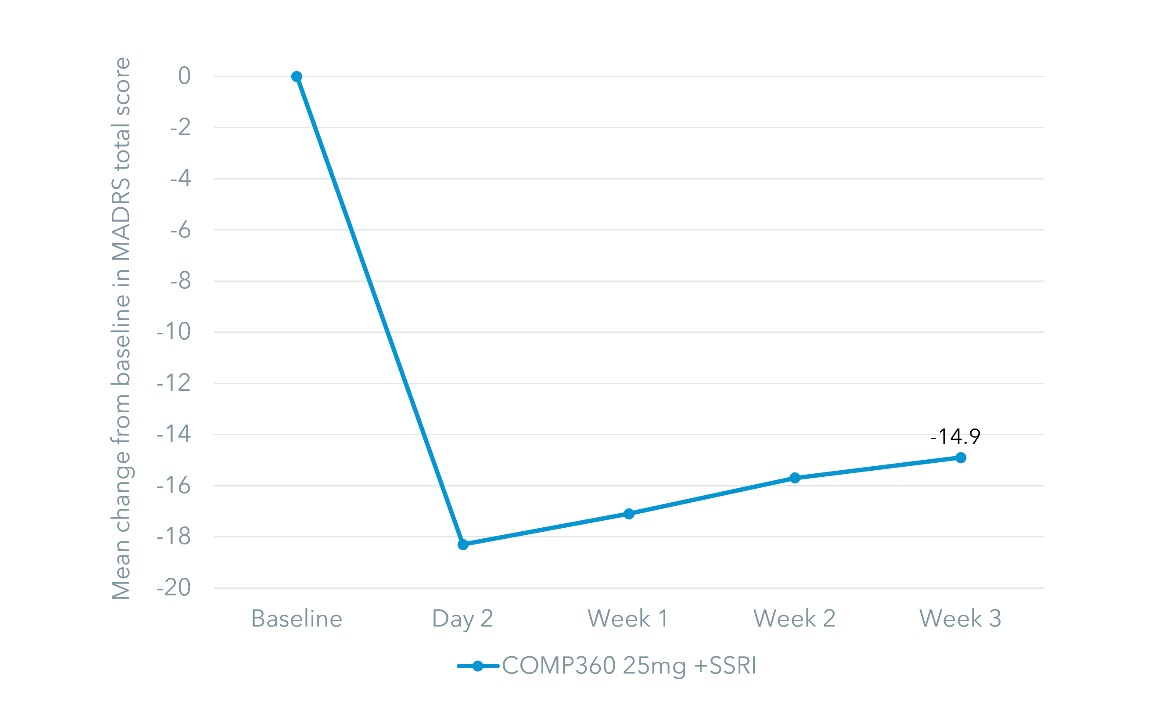Select the Week 2 data point
Image resolution: width=1164 pixels, height=722 pixels.
point(795,478)
